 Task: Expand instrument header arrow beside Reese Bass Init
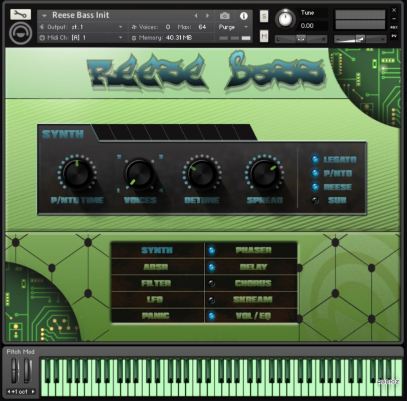[x=44, y=16]
